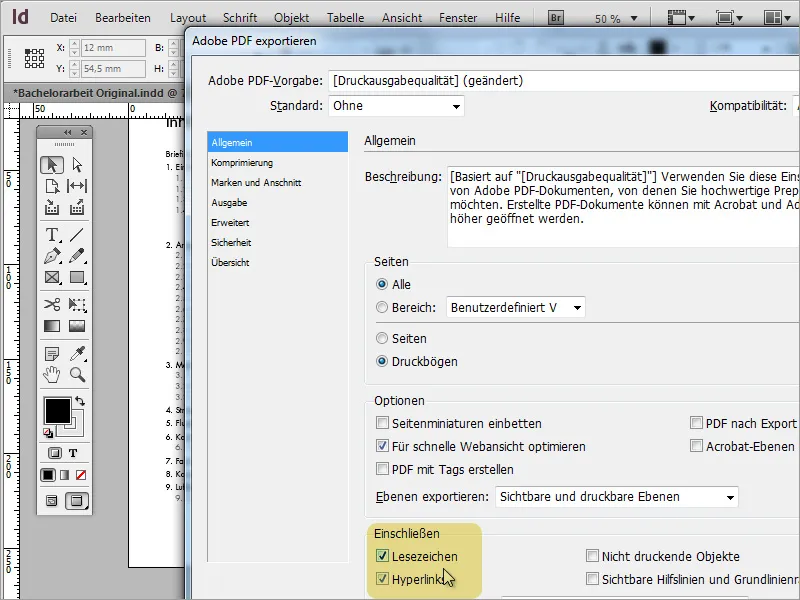Select the Page tool
The width and height of the screenshot is (800, 600).
pyautogui.click(x=52, y=186)
